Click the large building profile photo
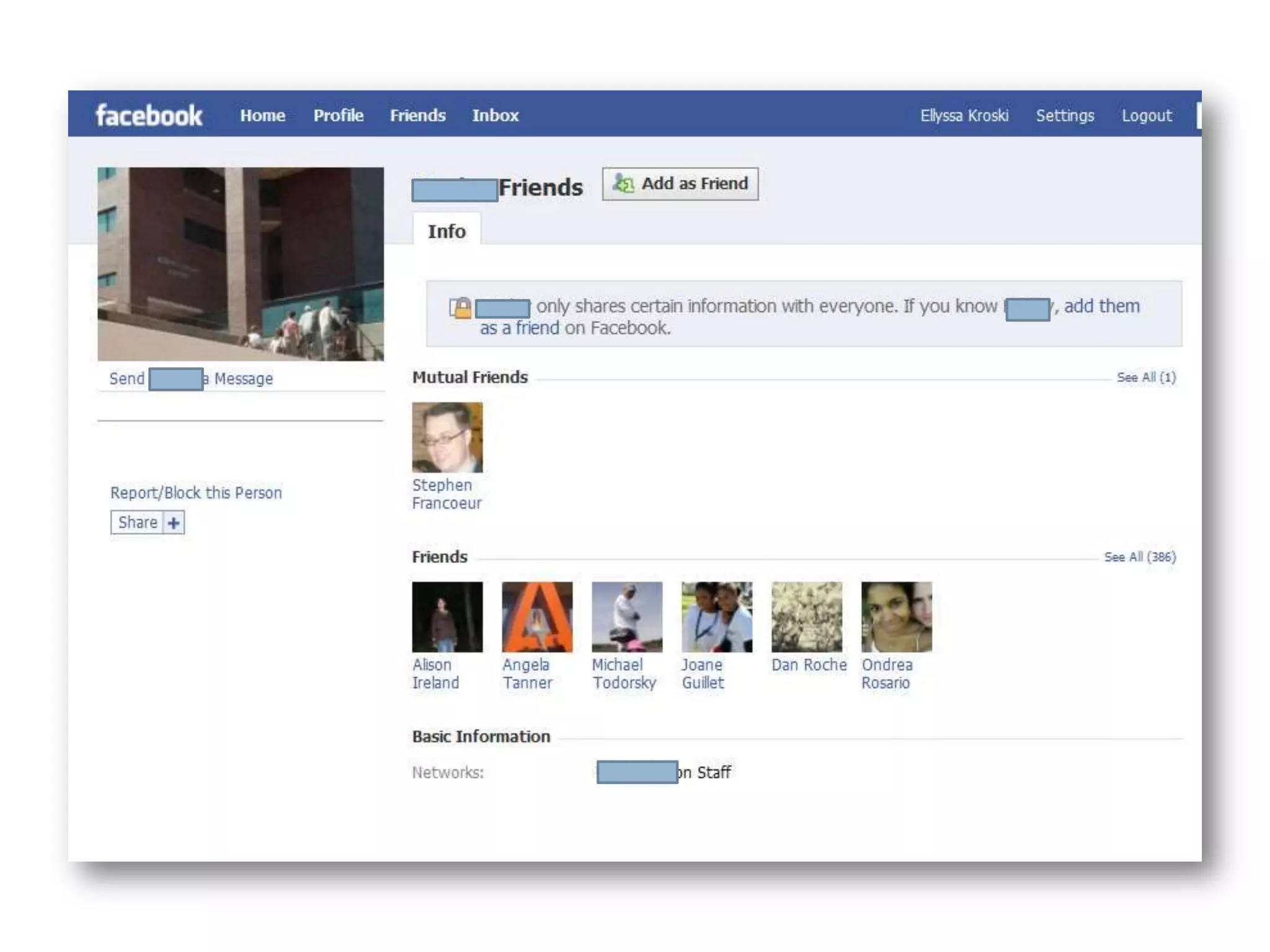This screenshot has width=1270, height=952. (241, 264)
